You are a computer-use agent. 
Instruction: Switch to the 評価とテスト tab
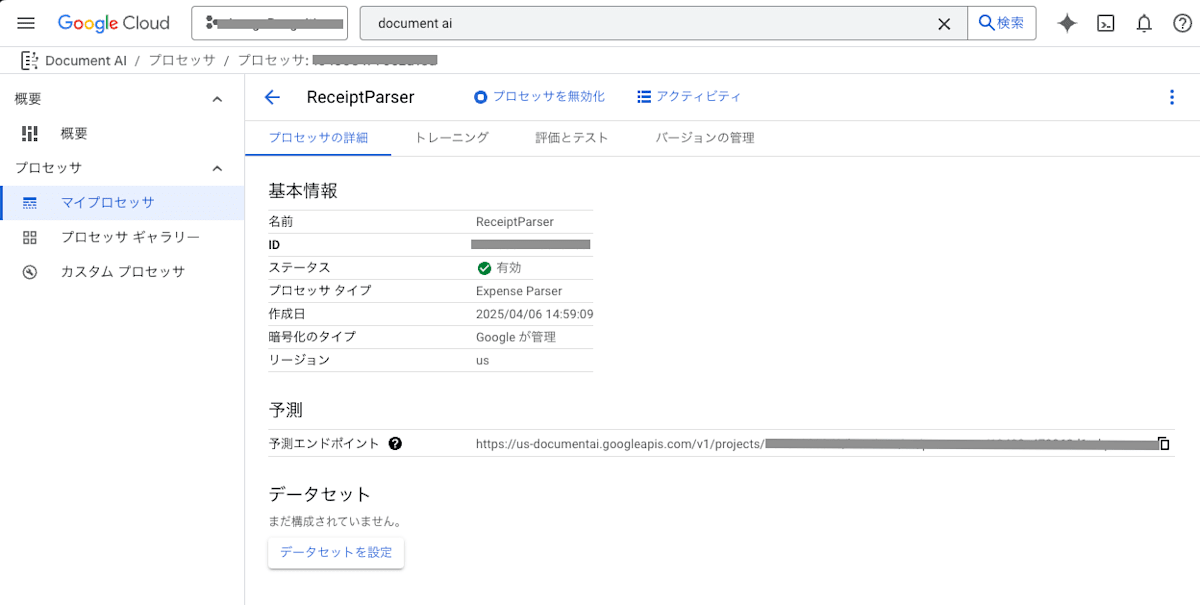click(572, 138)
